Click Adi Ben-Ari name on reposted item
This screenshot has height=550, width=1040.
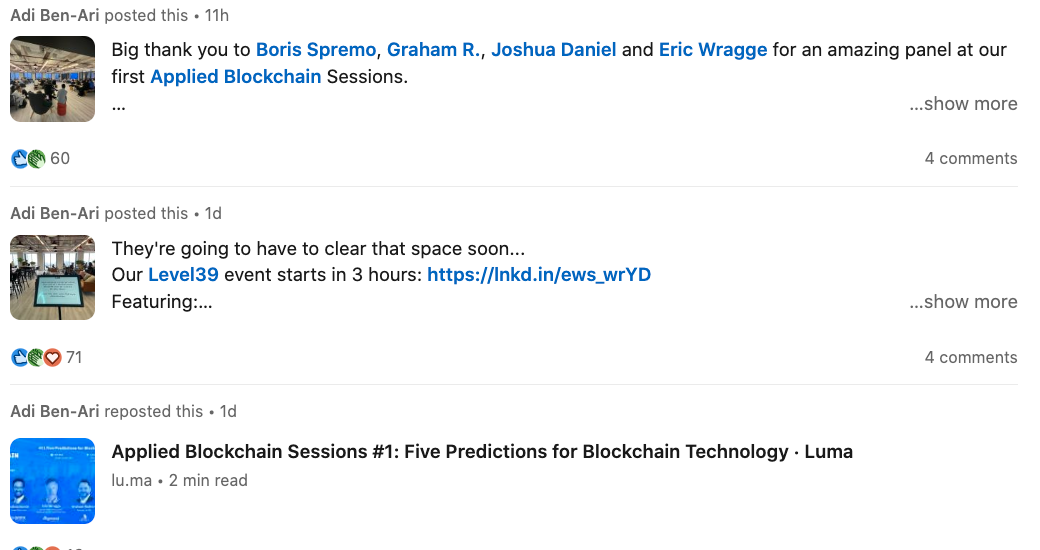coord(55,411)
